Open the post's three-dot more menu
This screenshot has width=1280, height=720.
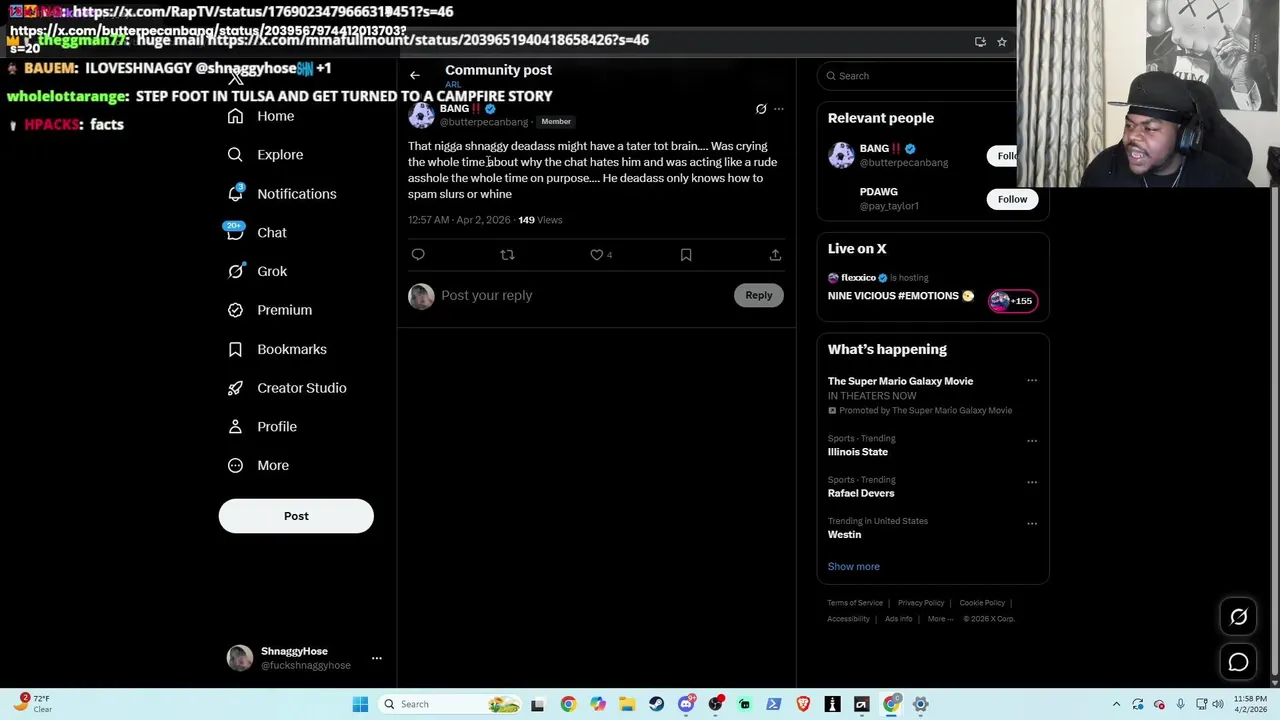click(x=779, y=109)
